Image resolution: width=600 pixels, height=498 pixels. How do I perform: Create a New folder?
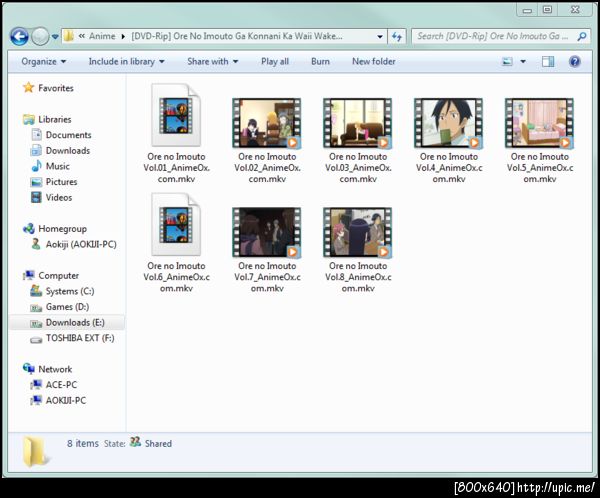coord(373,62)
